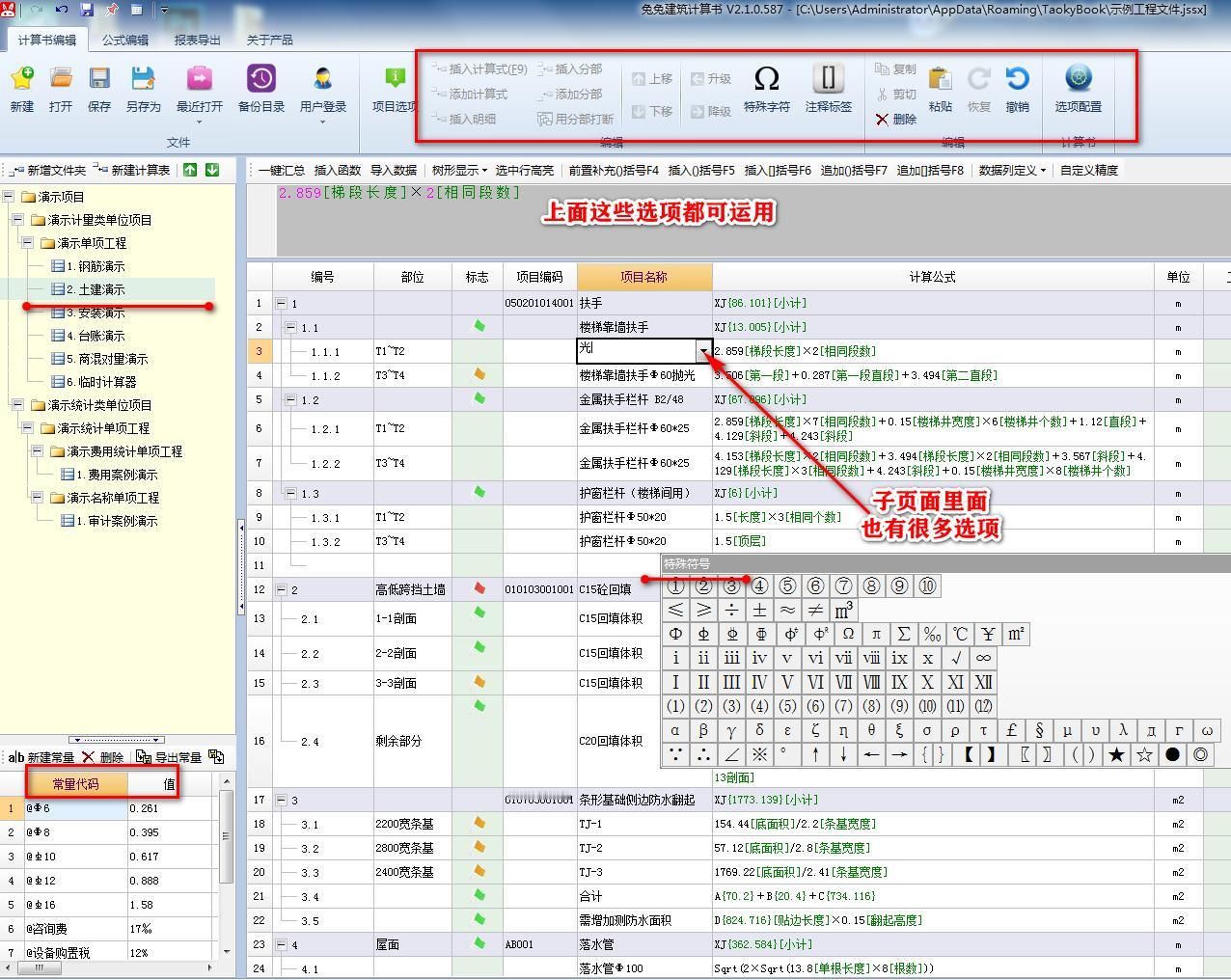Insert the filled star ★ special symbol
The height and width of the screenshot is (980, 1231).
click(1116, 755)
